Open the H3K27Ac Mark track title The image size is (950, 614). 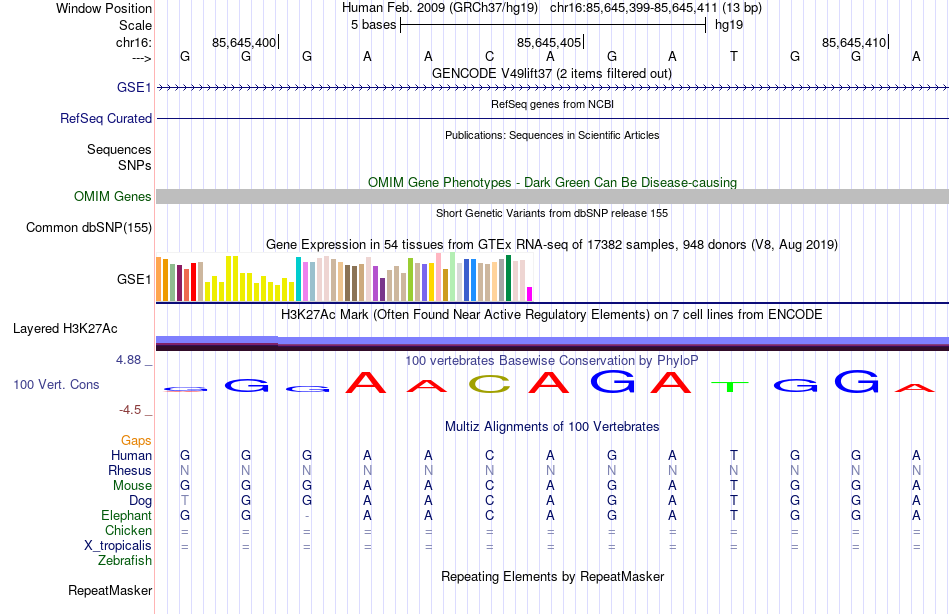pyautogui.click(x=552, y=315)
